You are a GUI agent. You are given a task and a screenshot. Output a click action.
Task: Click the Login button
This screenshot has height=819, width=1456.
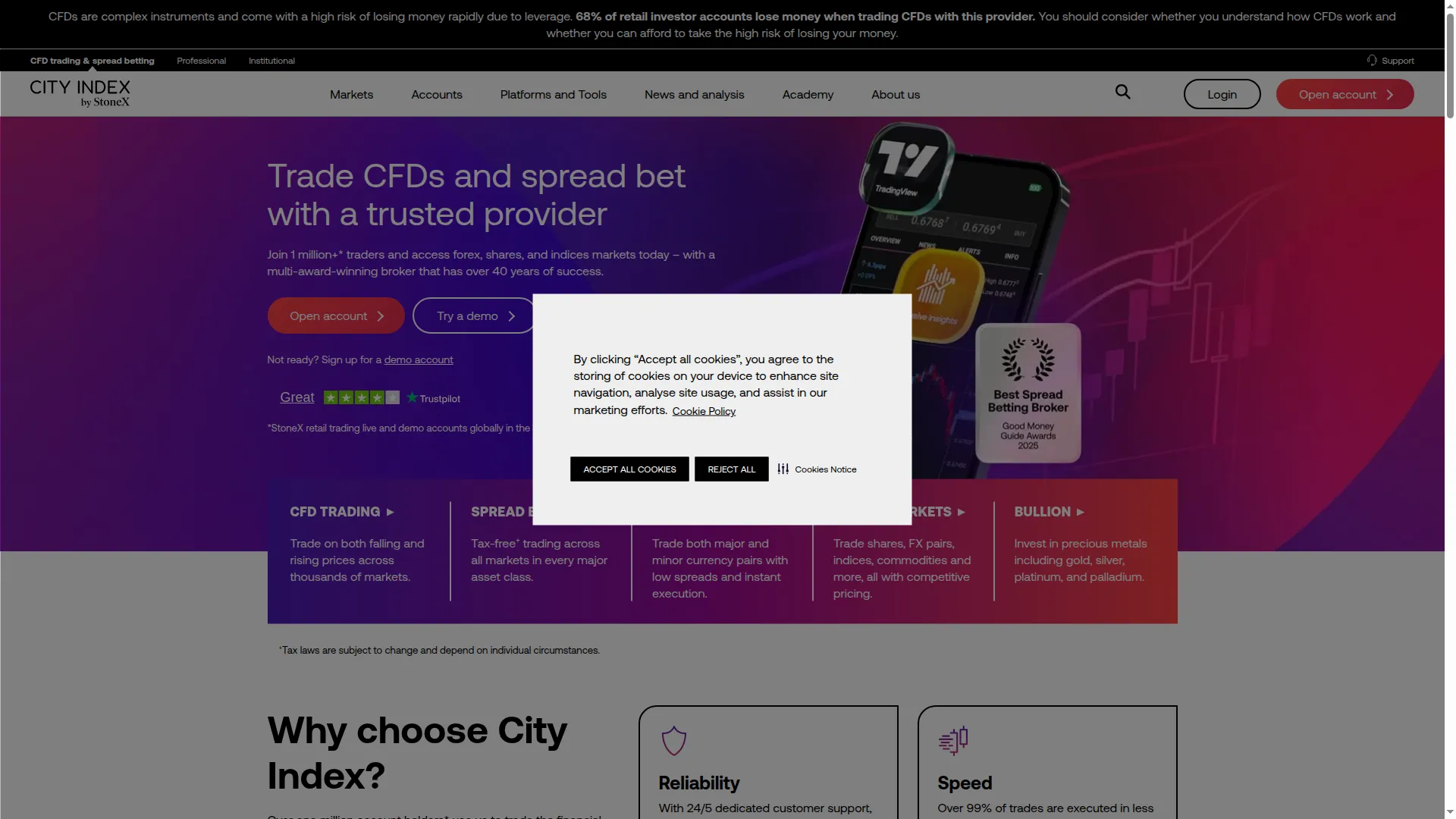(1222, 94)
